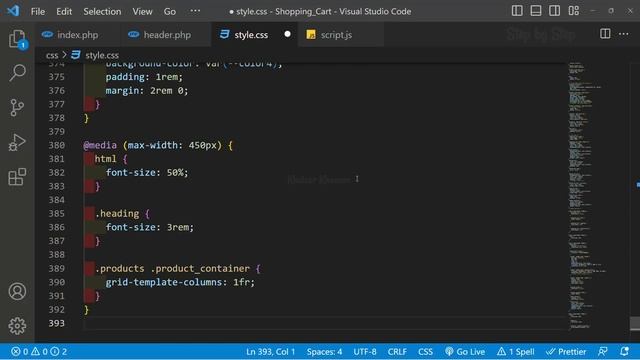Image resolution: width=640 pixels, height=360 pixels.
Task: Open the View menu
Action: pos(142,11)
